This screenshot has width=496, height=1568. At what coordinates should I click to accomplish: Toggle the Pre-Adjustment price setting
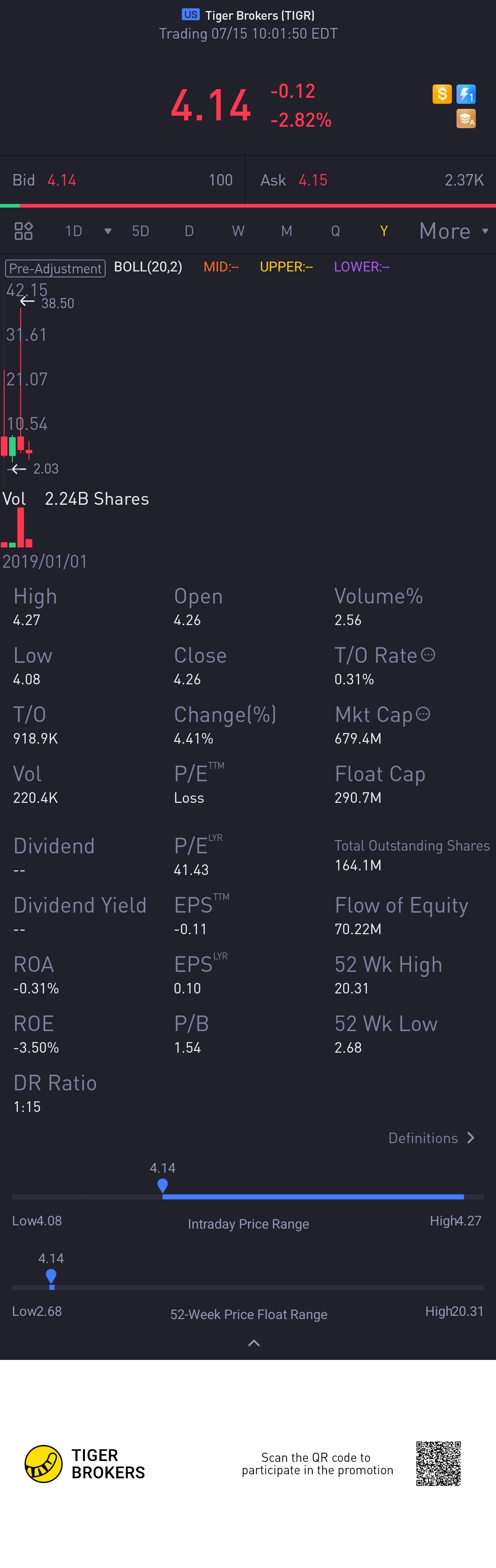(56, 268)
